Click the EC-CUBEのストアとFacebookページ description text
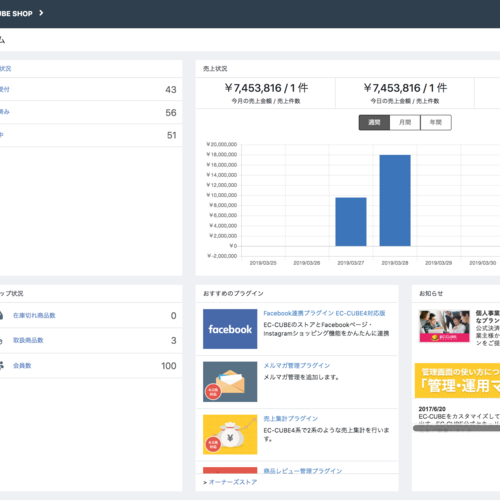This screenshot has height=500, width=500. coord(326,329)
